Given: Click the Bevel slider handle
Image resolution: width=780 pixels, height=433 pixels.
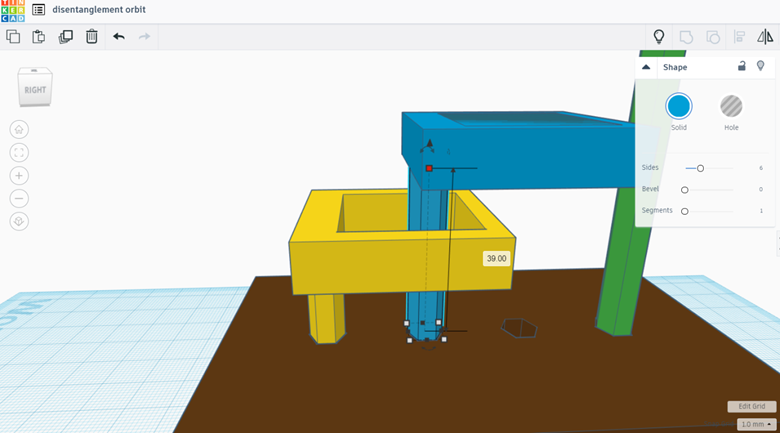Looking at the screenshot, I should [684, 190].
